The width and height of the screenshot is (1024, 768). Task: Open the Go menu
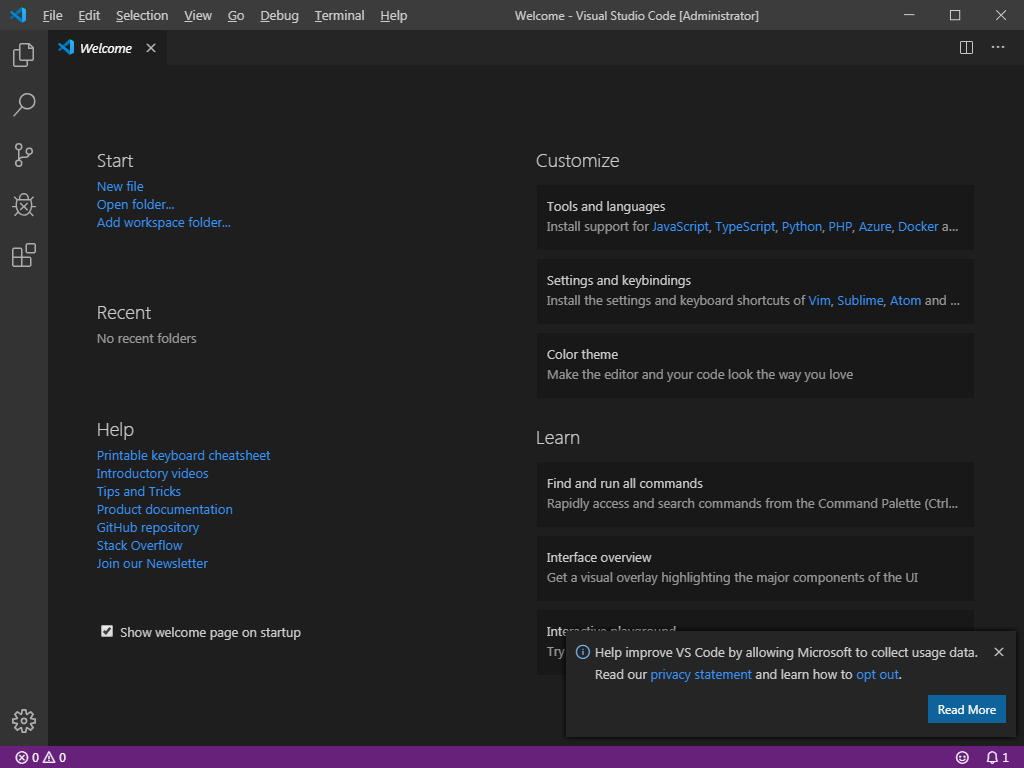236,15
